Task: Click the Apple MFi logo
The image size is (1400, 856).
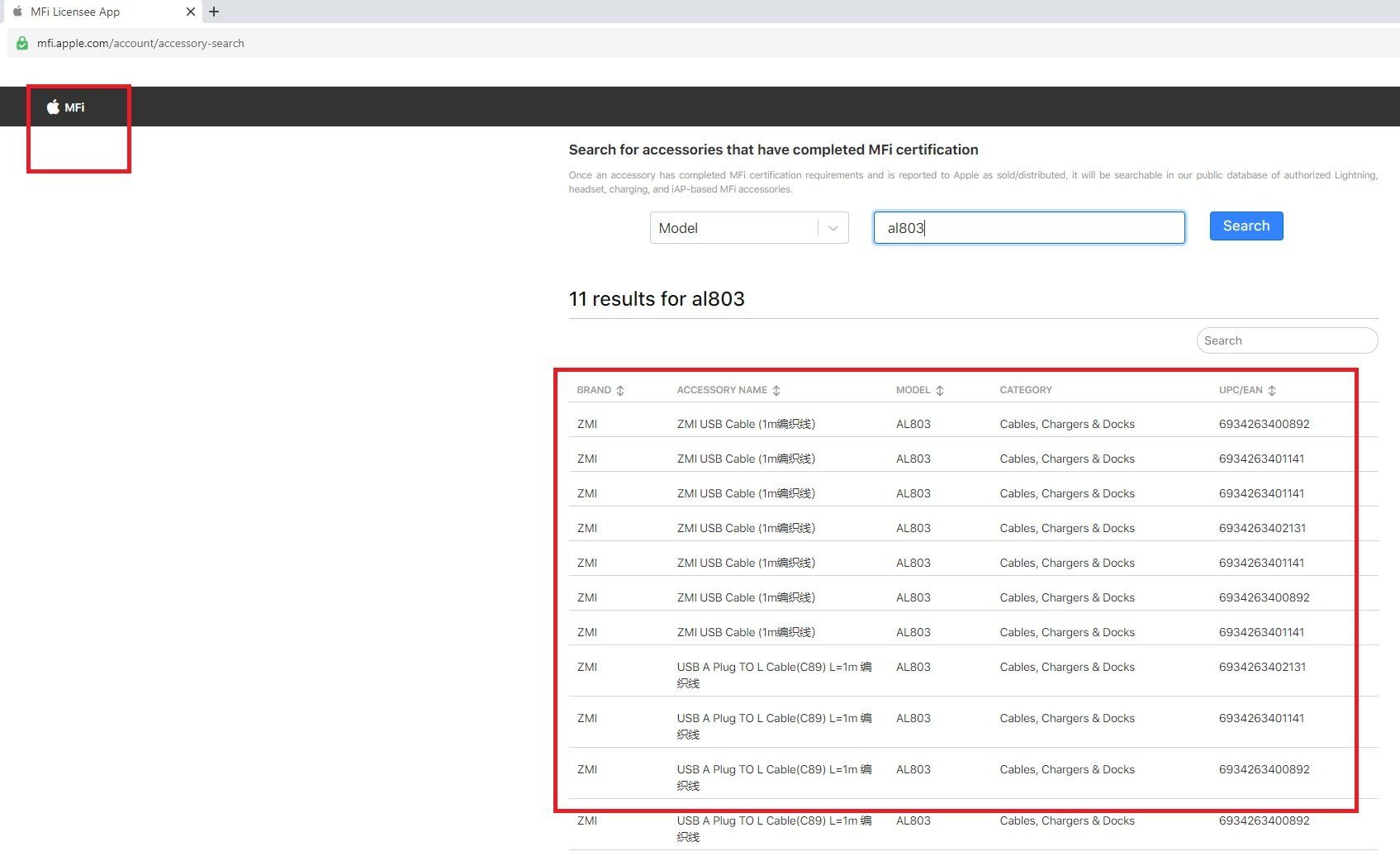Action: point(65,107)
